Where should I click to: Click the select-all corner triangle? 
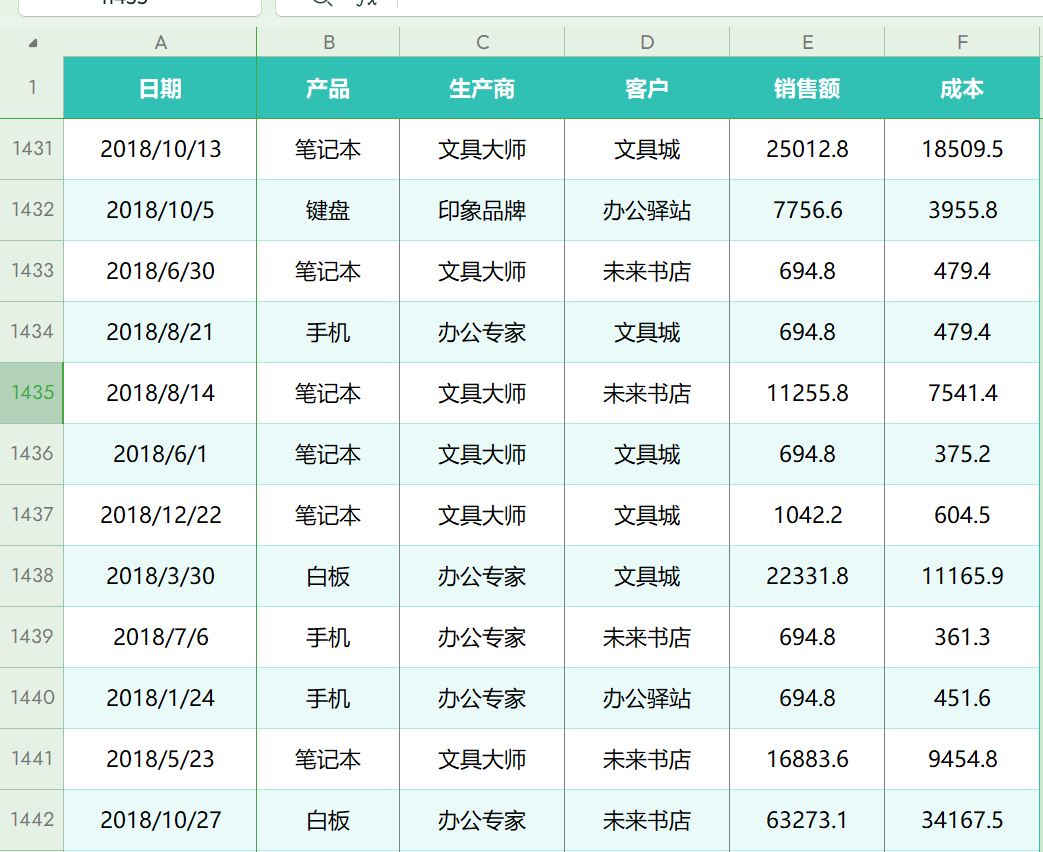pyautogui.click(x=33, y=43)
